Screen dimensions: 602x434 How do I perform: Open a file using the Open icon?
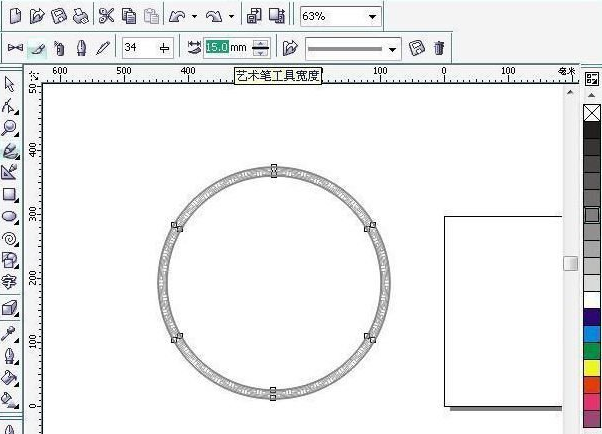[x=37, y=16]
